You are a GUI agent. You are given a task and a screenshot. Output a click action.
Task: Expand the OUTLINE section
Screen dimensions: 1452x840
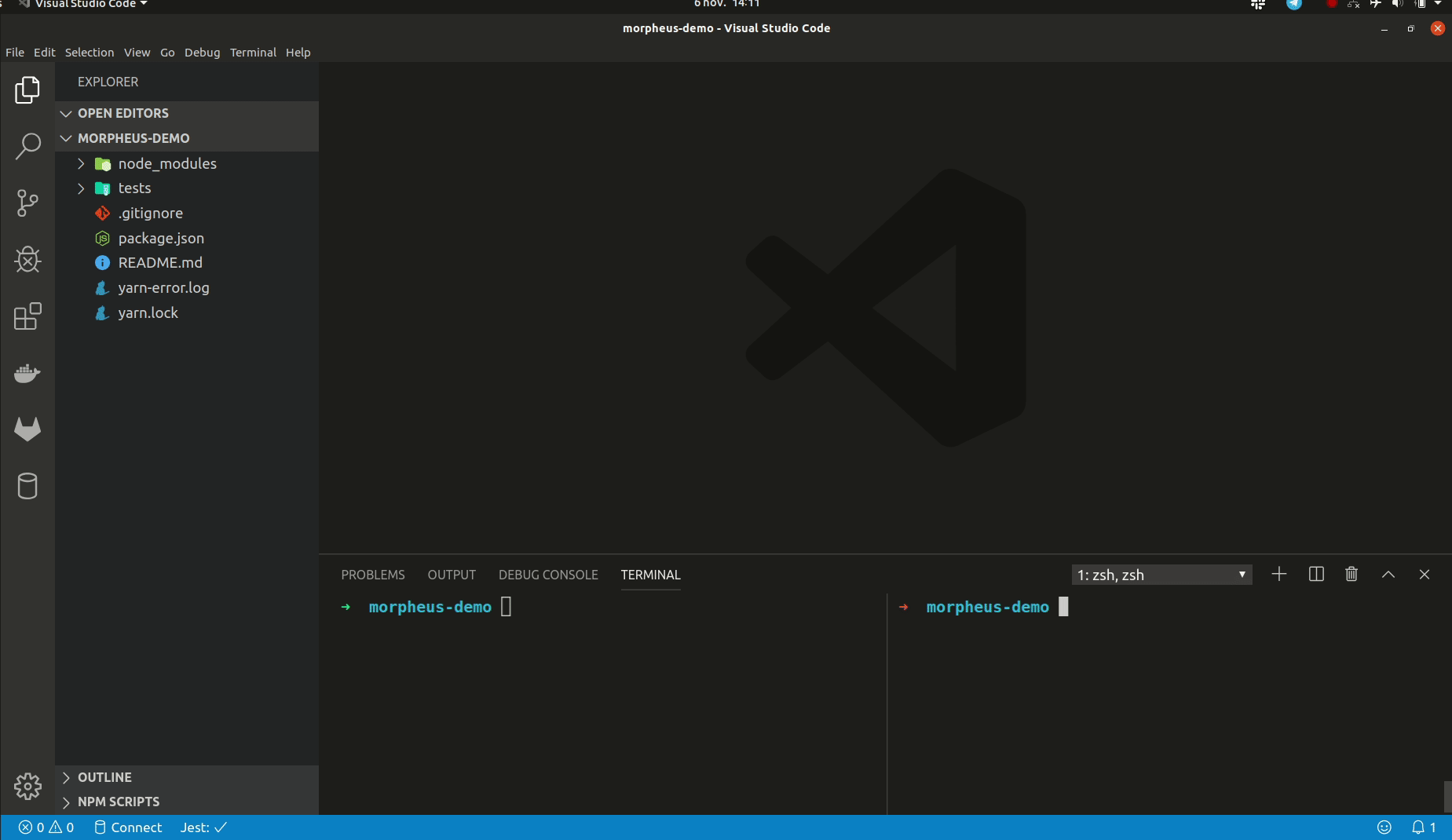click(187, 777)
